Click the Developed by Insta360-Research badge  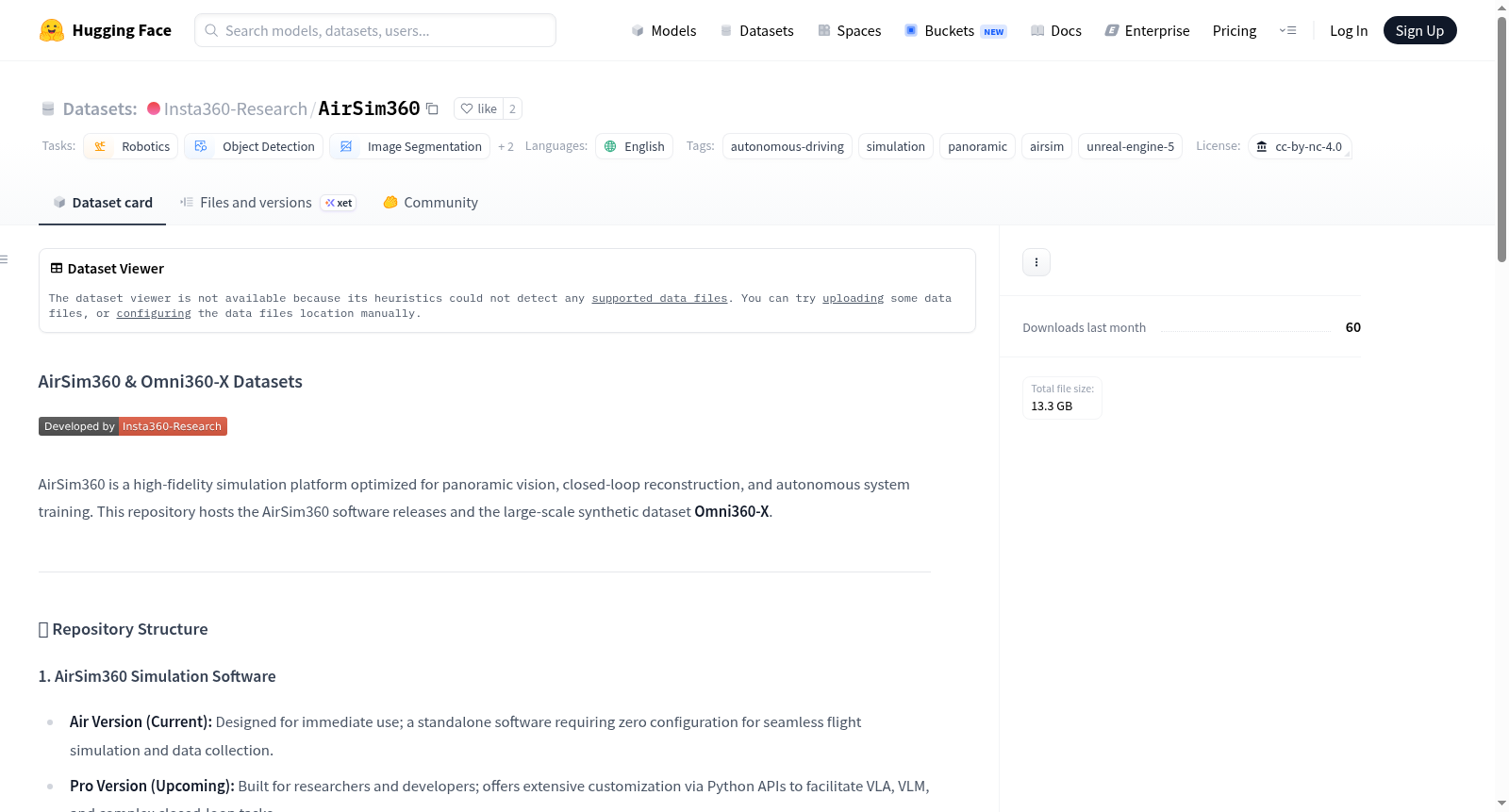(133, 426)
